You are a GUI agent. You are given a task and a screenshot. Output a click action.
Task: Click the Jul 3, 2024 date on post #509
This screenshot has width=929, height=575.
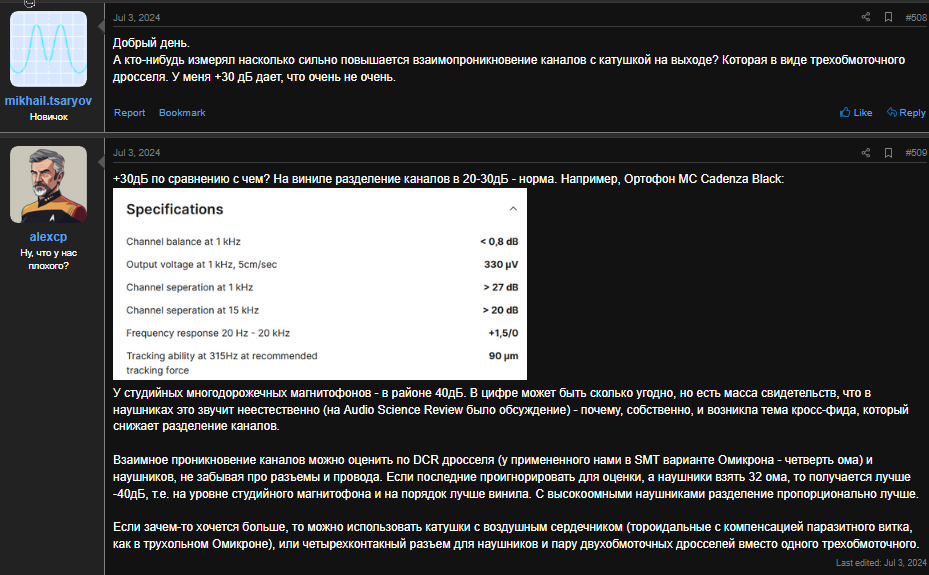(x=136, y=153)
